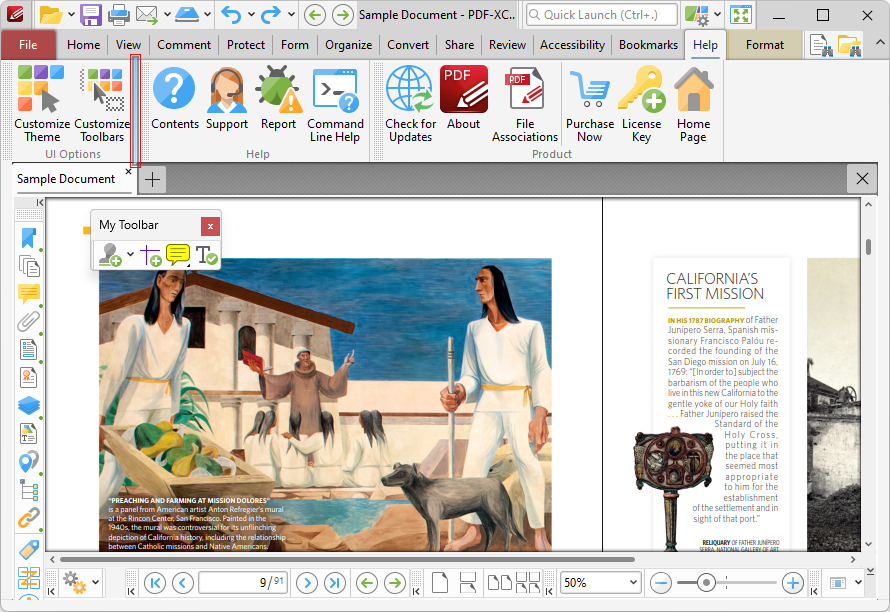Image resolution: width=890 pixels, height=612 pixels.
Task: Click the Undo arrow
Action: coord(231,15)
